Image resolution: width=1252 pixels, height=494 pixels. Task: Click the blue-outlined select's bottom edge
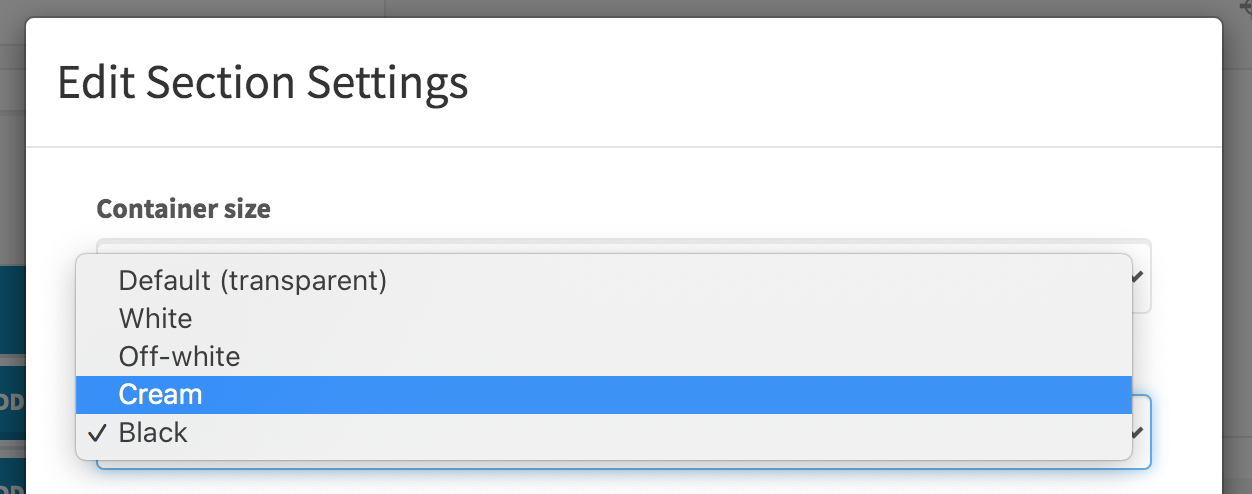pyautogui.click(x=620, y=466)
